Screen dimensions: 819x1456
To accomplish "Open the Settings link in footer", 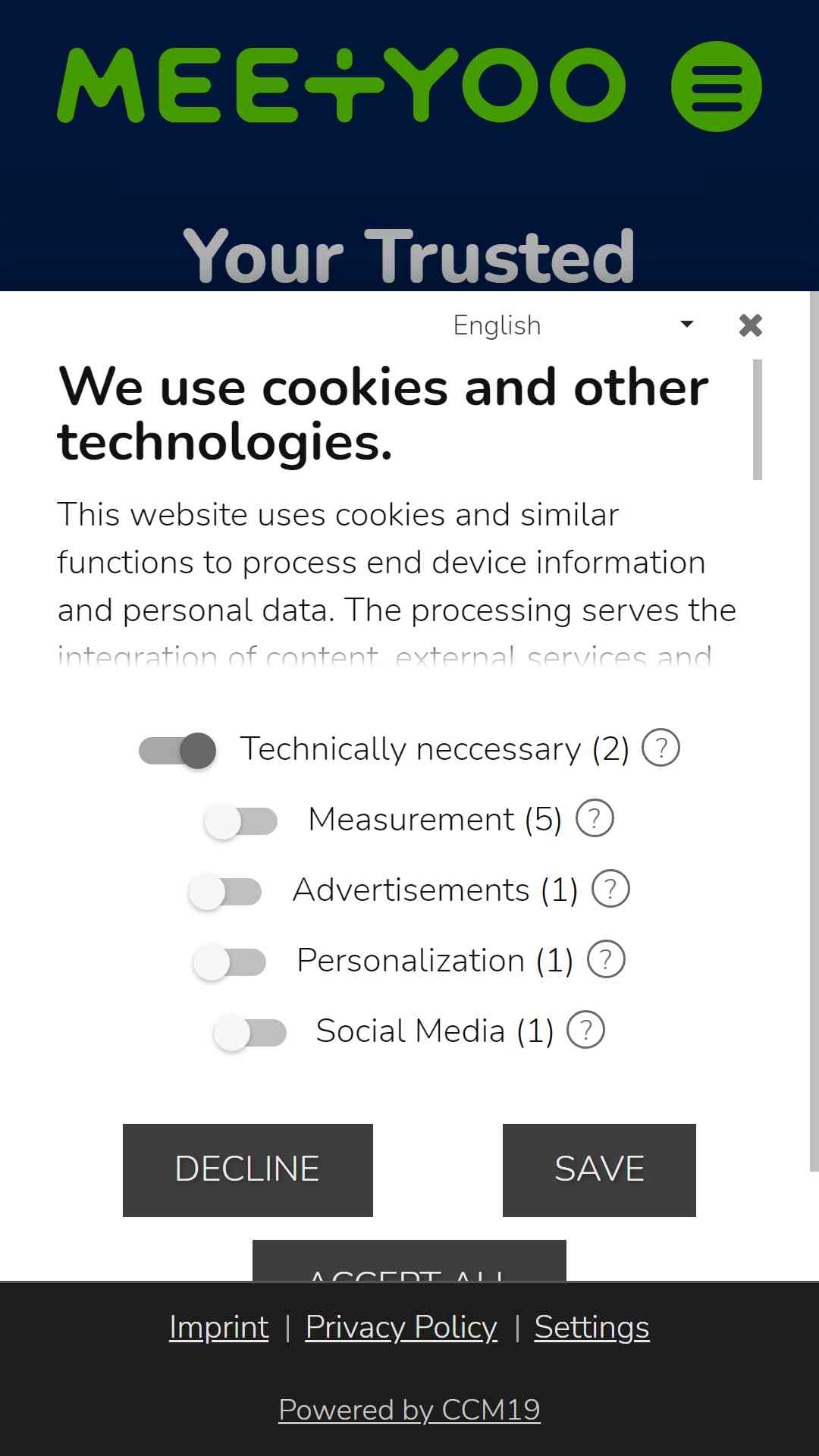I will [x=591, y=1327].
